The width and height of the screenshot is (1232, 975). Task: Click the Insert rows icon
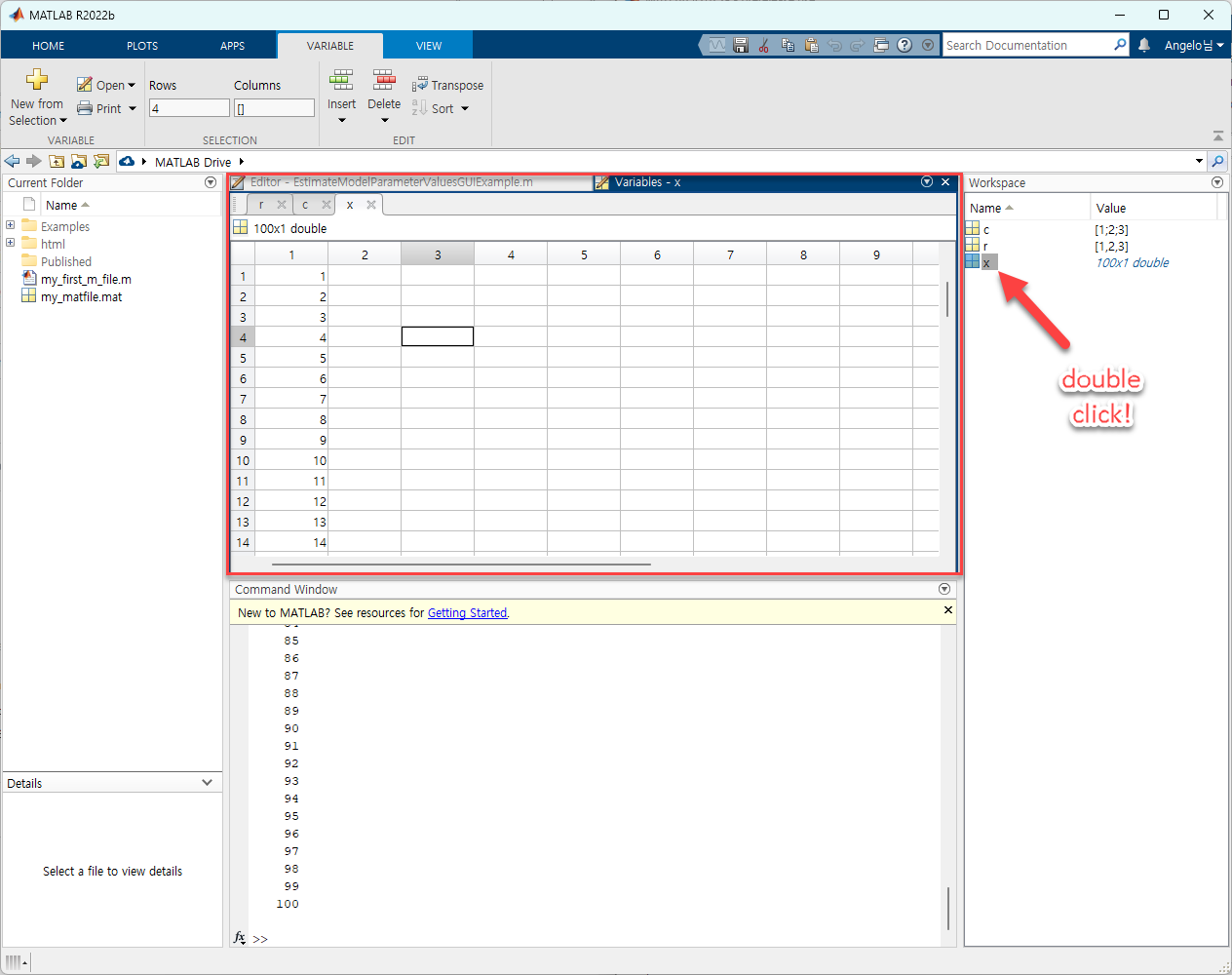tap(341, 80)
